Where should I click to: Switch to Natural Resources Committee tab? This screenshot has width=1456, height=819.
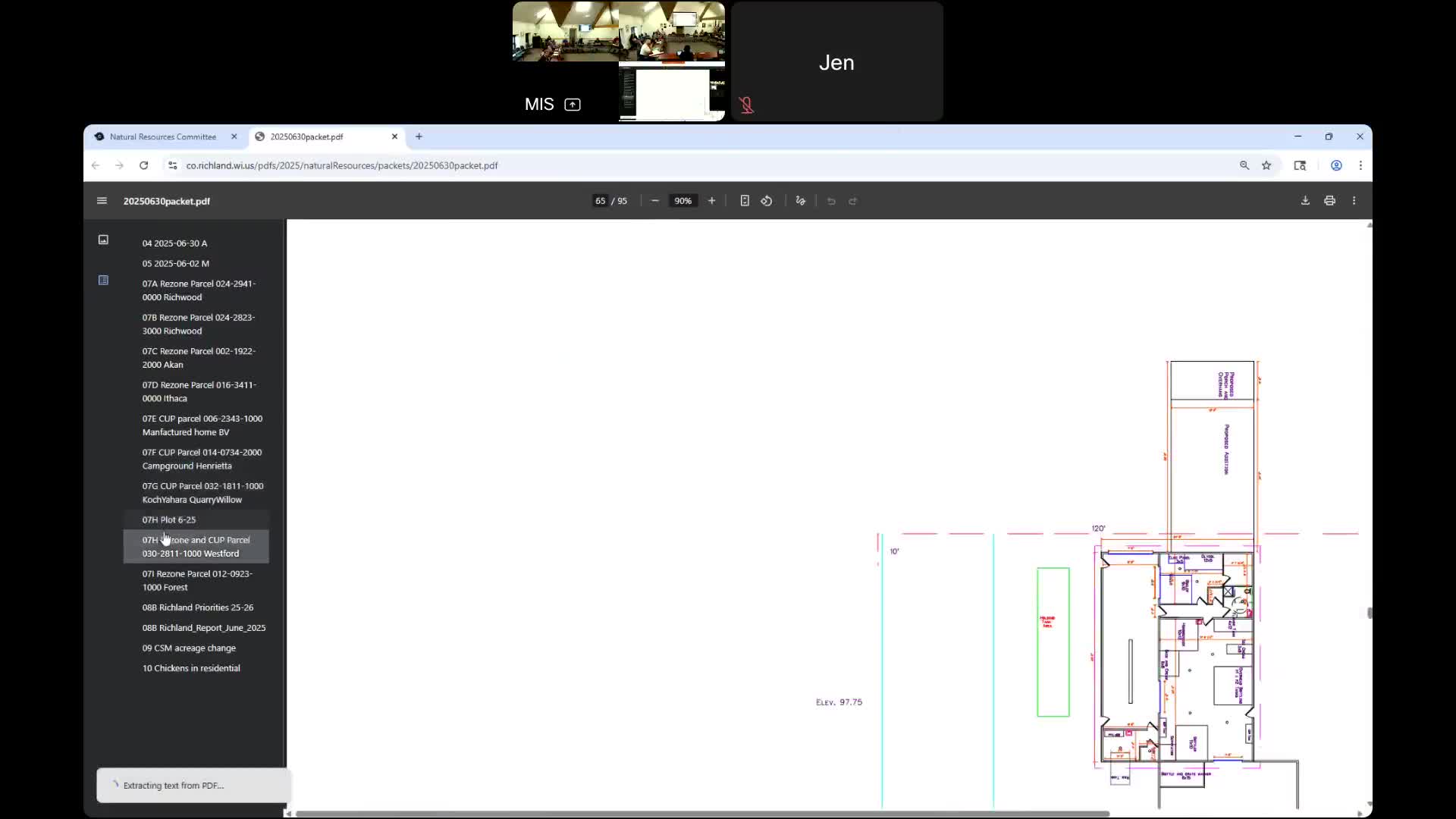pyautogui.click(x=162, y=136)
